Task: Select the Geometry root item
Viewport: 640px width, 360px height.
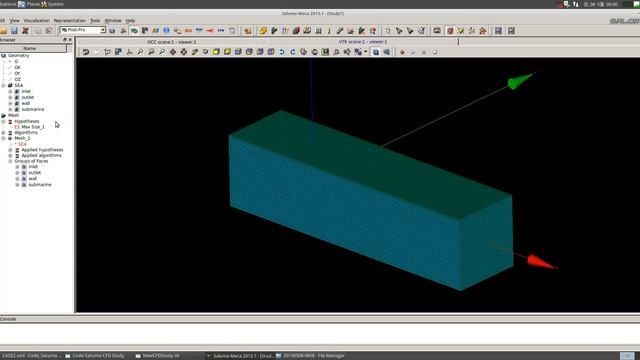Action: [18, 56]
